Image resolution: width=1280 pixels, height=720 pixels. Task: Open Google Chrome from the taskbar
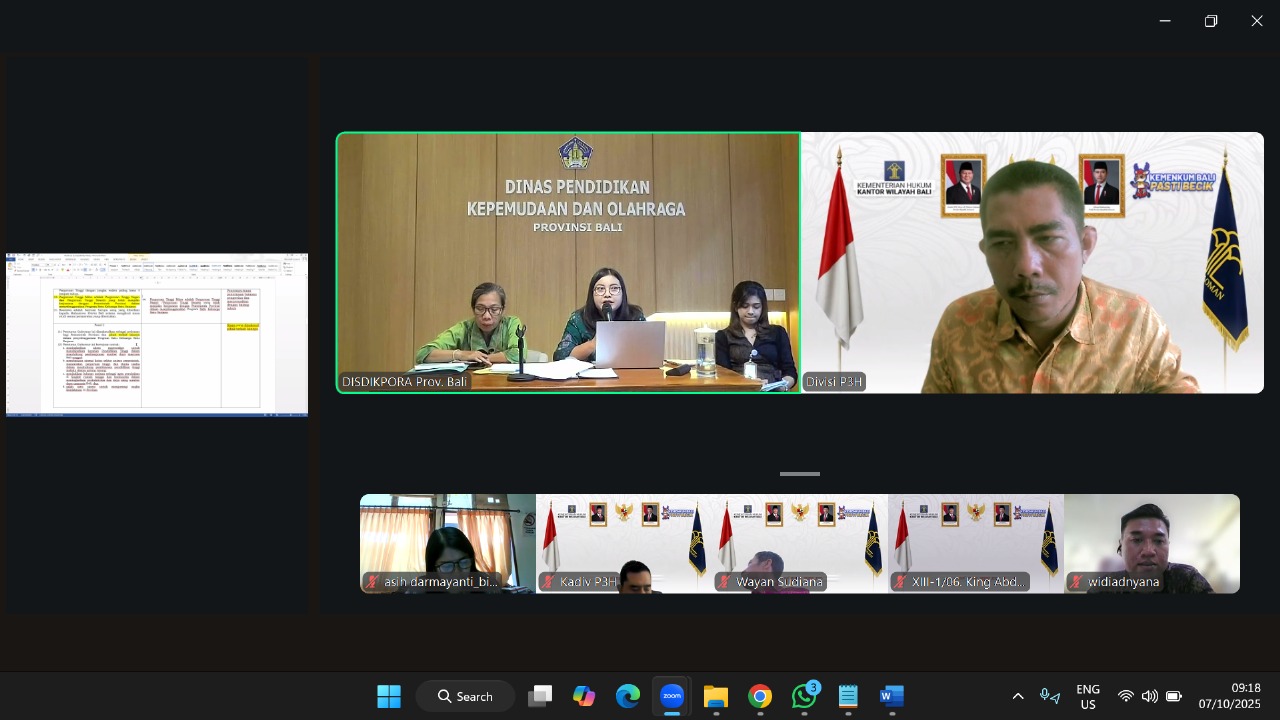click(760, 696)
